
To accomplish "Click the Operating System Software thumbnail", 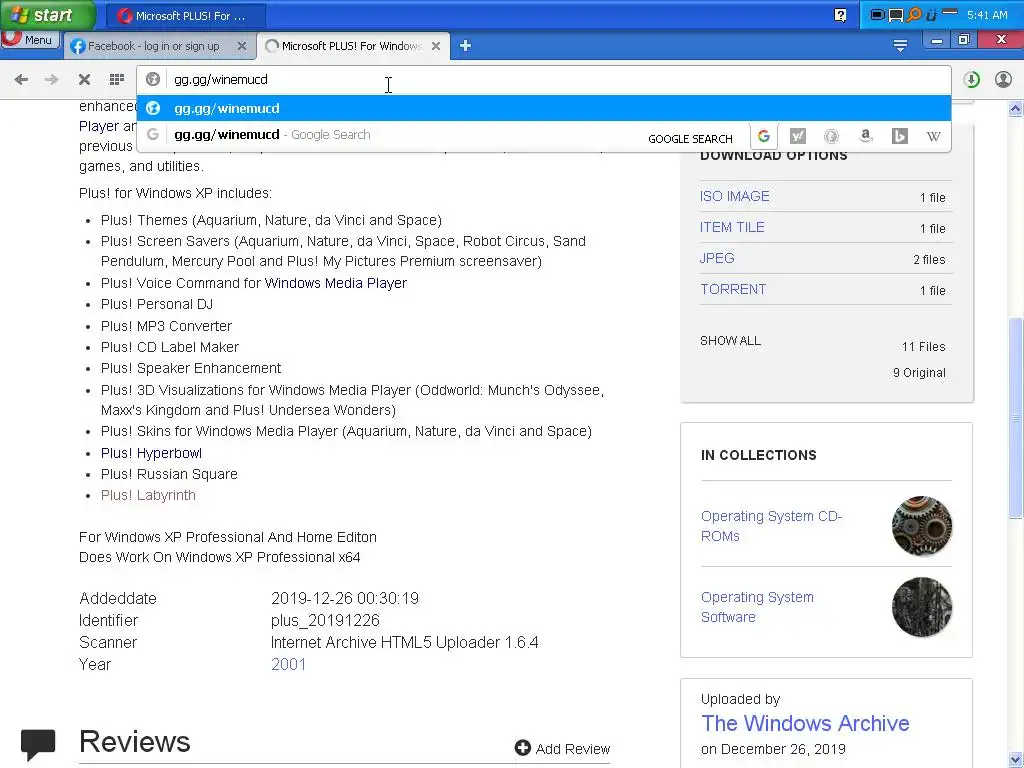I will 921,607.
